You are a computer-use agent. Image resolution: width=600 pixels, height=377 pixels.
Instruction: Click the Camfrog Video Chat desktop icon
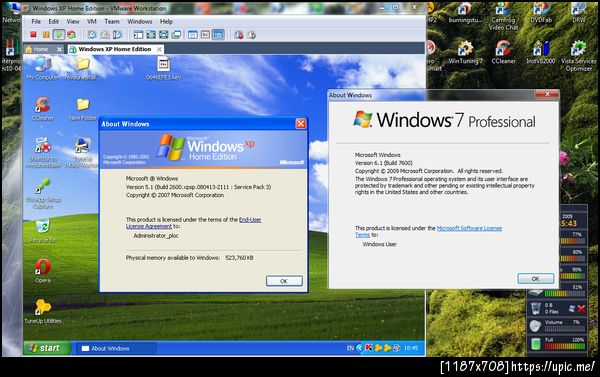tap(503, 16)
